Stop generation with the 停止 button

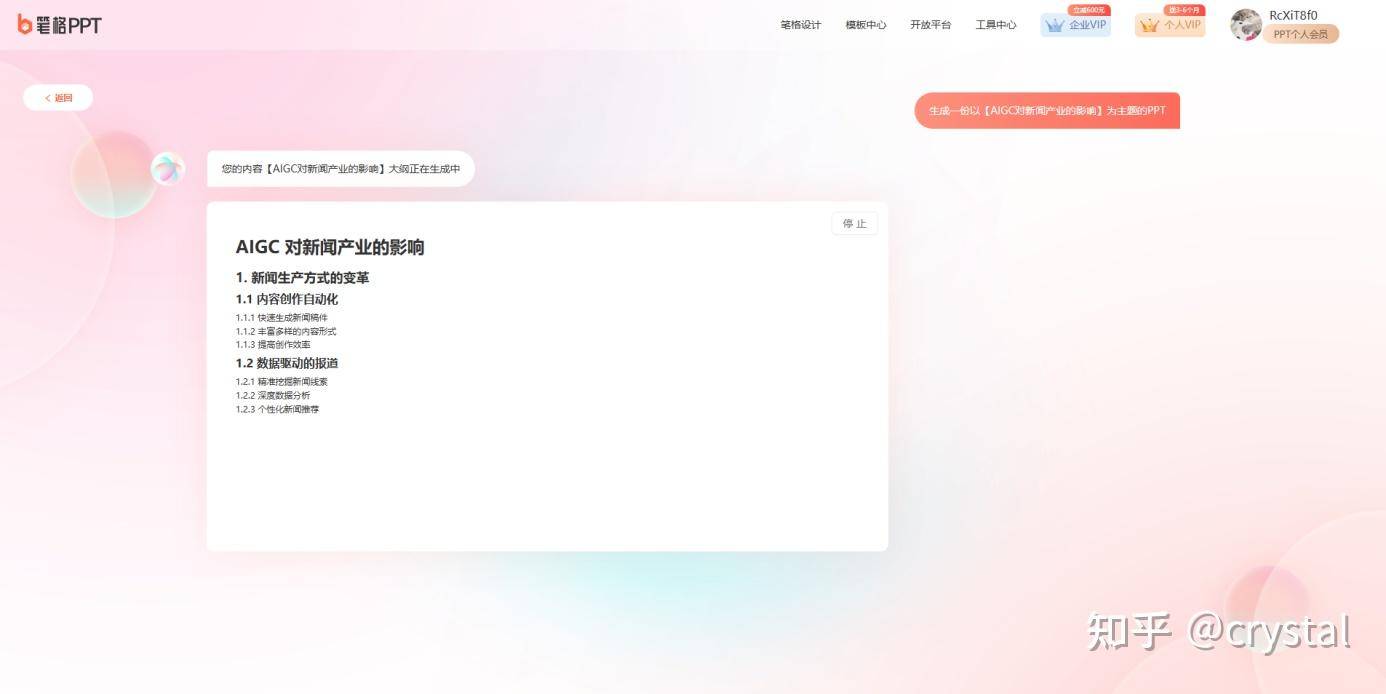click(x=854, y=223)
